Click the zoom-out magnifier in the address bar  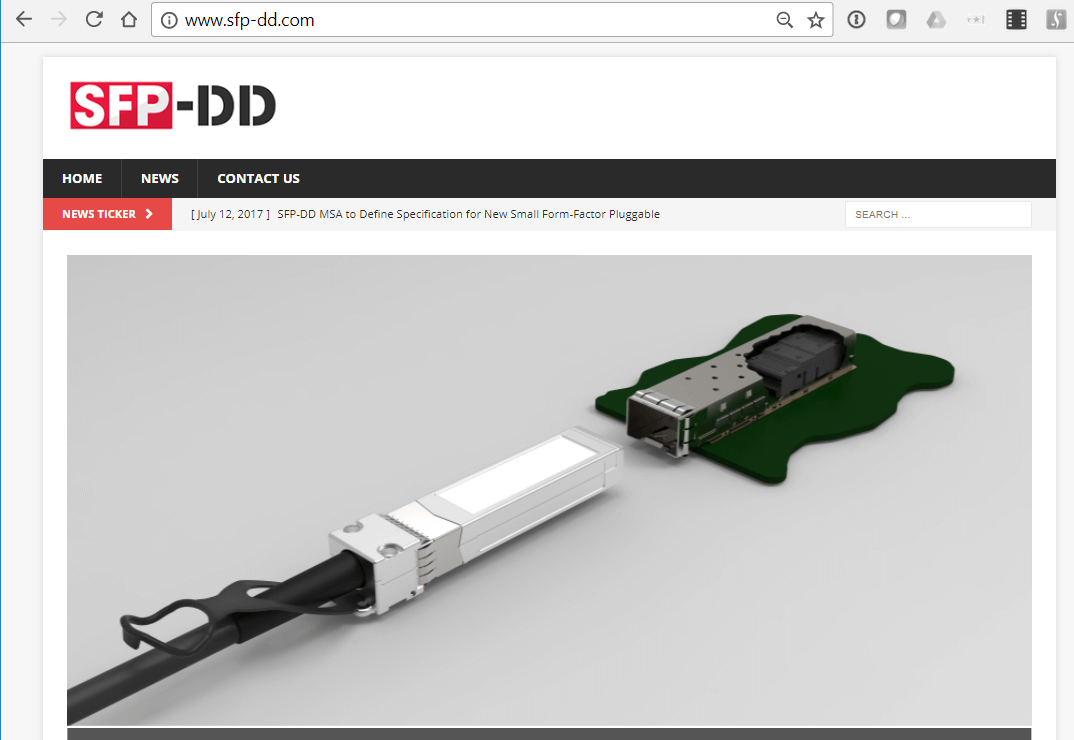point(785,19)
